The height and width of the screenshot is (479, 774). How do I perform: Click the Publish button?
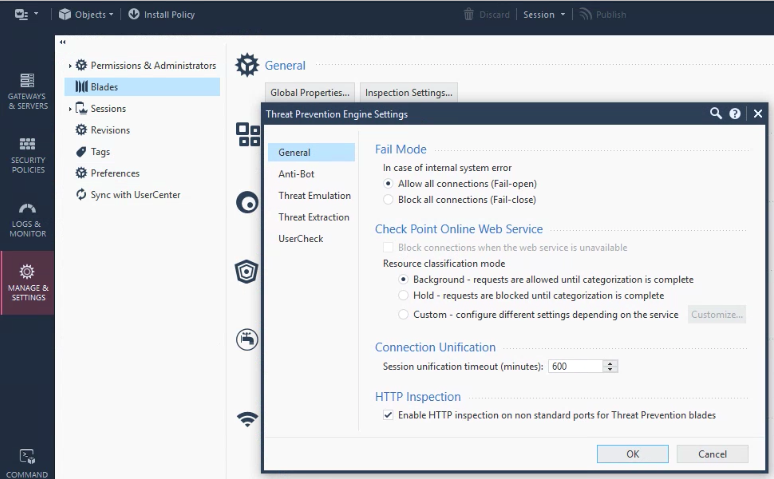pos(603,15)
